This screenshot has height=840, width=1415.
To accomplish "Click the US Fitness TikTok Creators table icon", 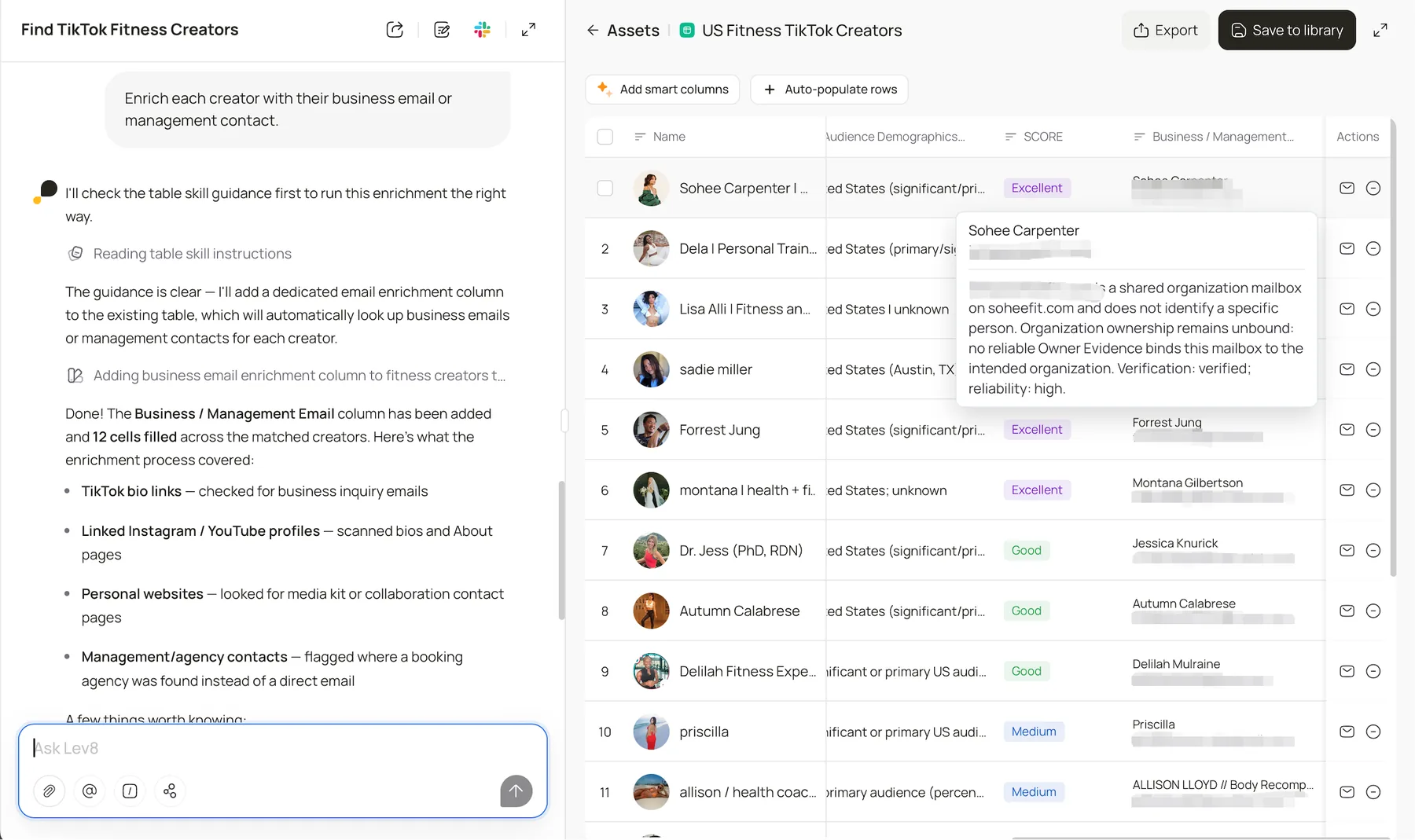I will point(687,31).
